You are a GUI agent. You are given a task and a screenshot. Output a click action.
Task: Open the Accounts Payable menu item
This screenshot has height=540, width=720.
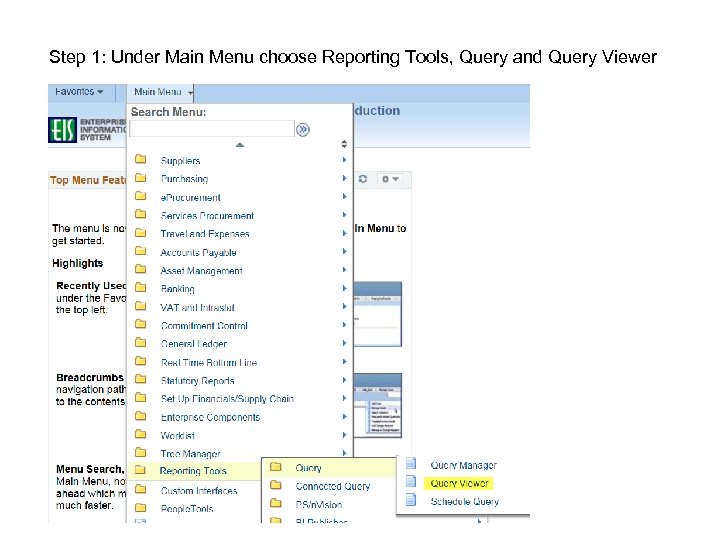tap(198, 253)
